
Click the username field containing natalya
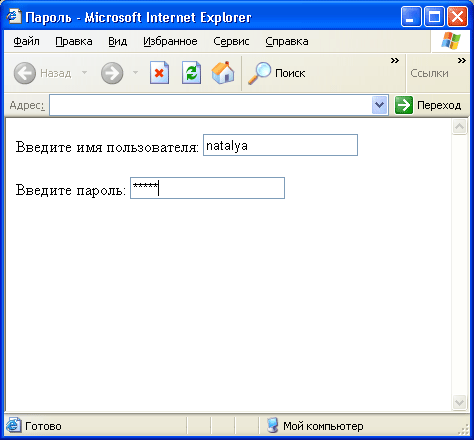tap(280, 145)
